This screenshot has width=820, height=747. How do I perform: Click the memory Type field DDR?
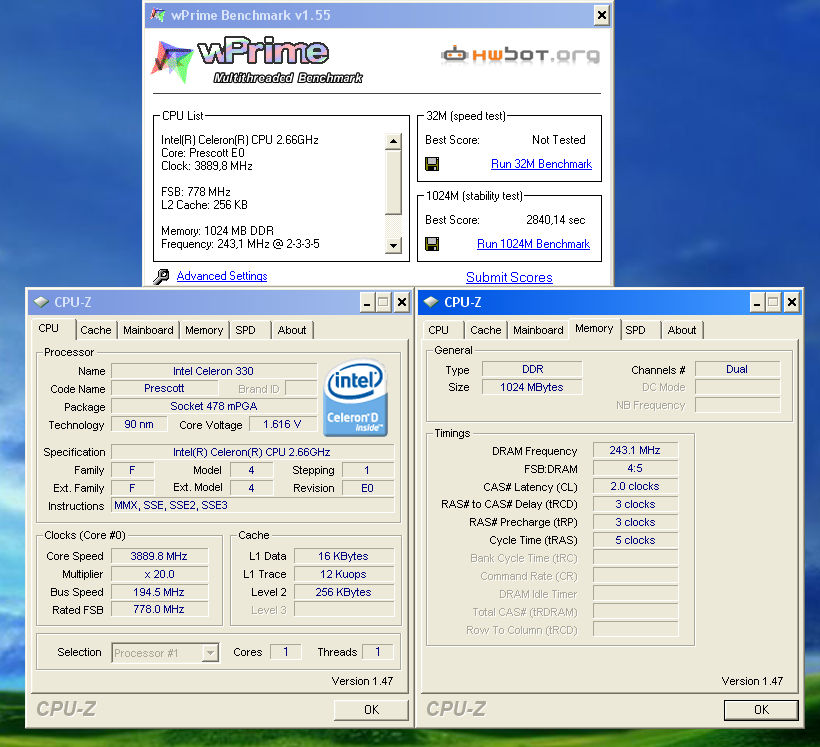click(x=532, y=369)
